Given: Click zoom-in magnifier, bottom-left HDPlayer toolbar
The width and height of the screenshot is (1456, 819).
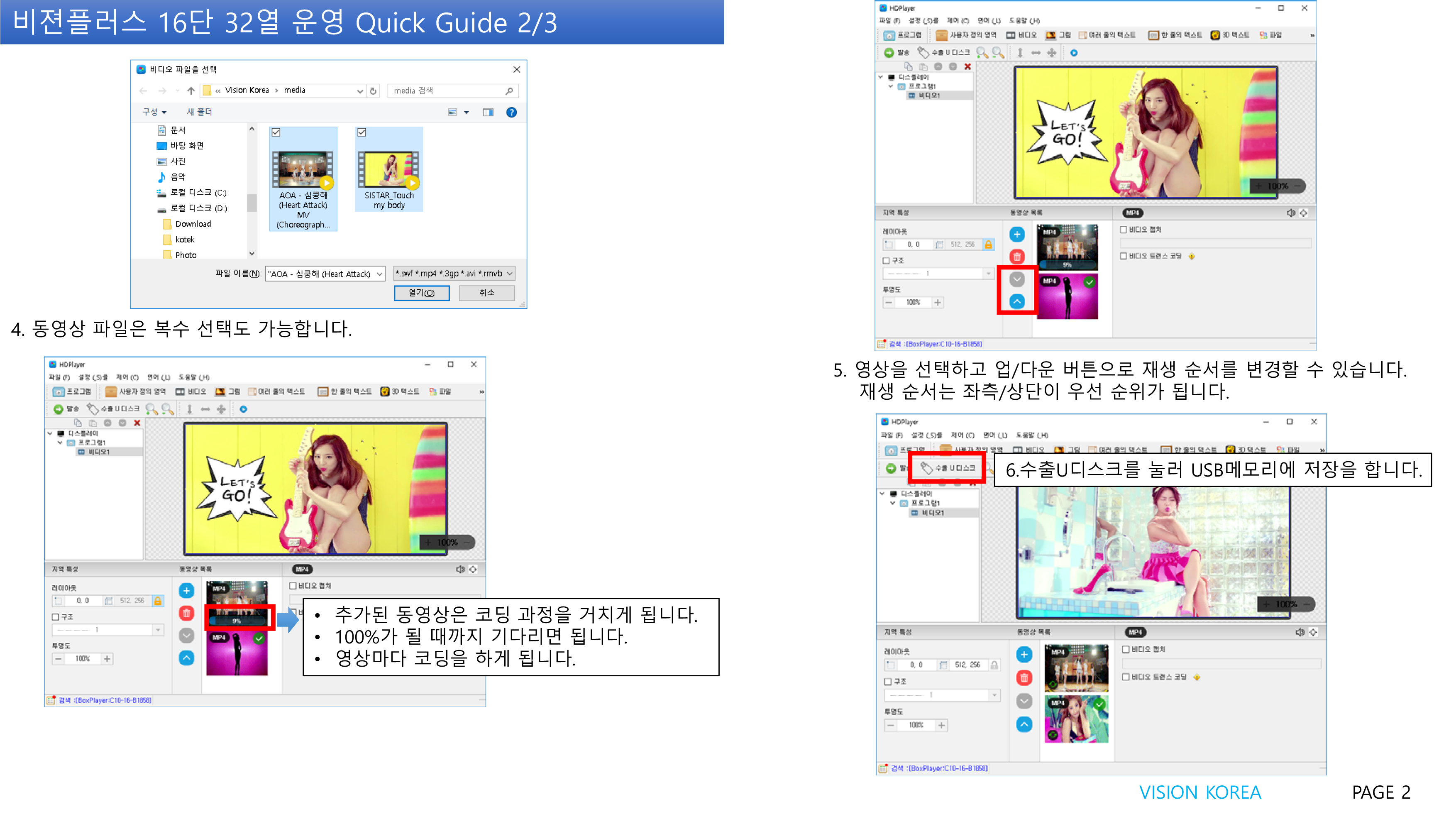Looking at the screenshot, I should 151,408.
